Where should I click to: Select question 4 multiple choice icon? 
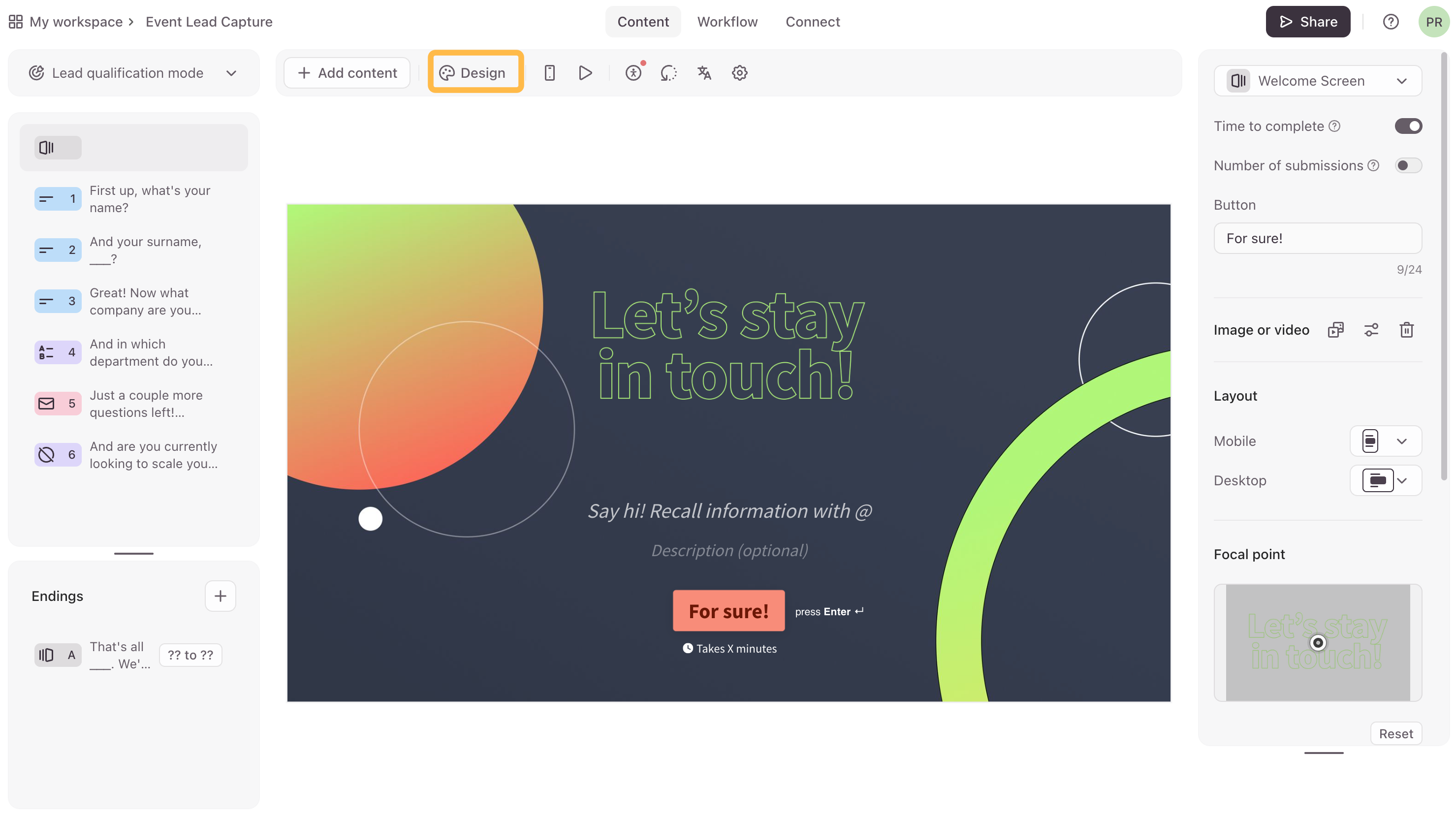coord(58,352)
